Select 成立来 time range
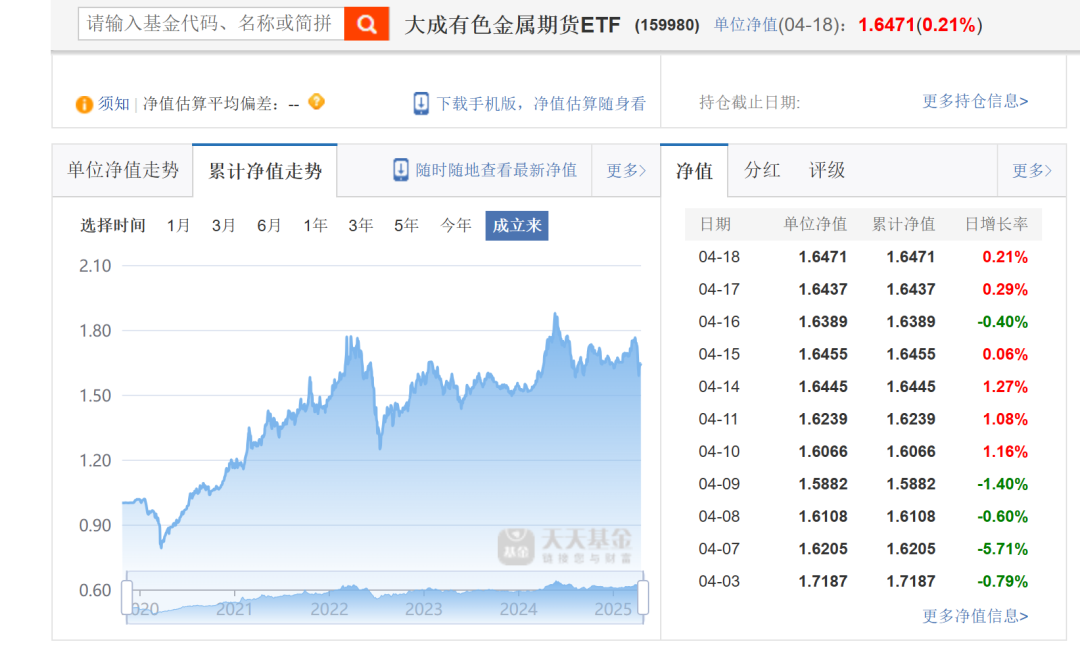1080x655 pixels. 517,226
